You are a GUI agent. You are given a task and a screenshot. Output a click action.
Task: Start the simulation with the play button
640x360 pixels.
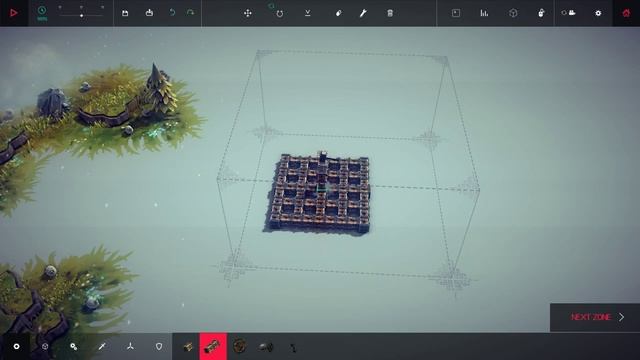tap(13, 13)
